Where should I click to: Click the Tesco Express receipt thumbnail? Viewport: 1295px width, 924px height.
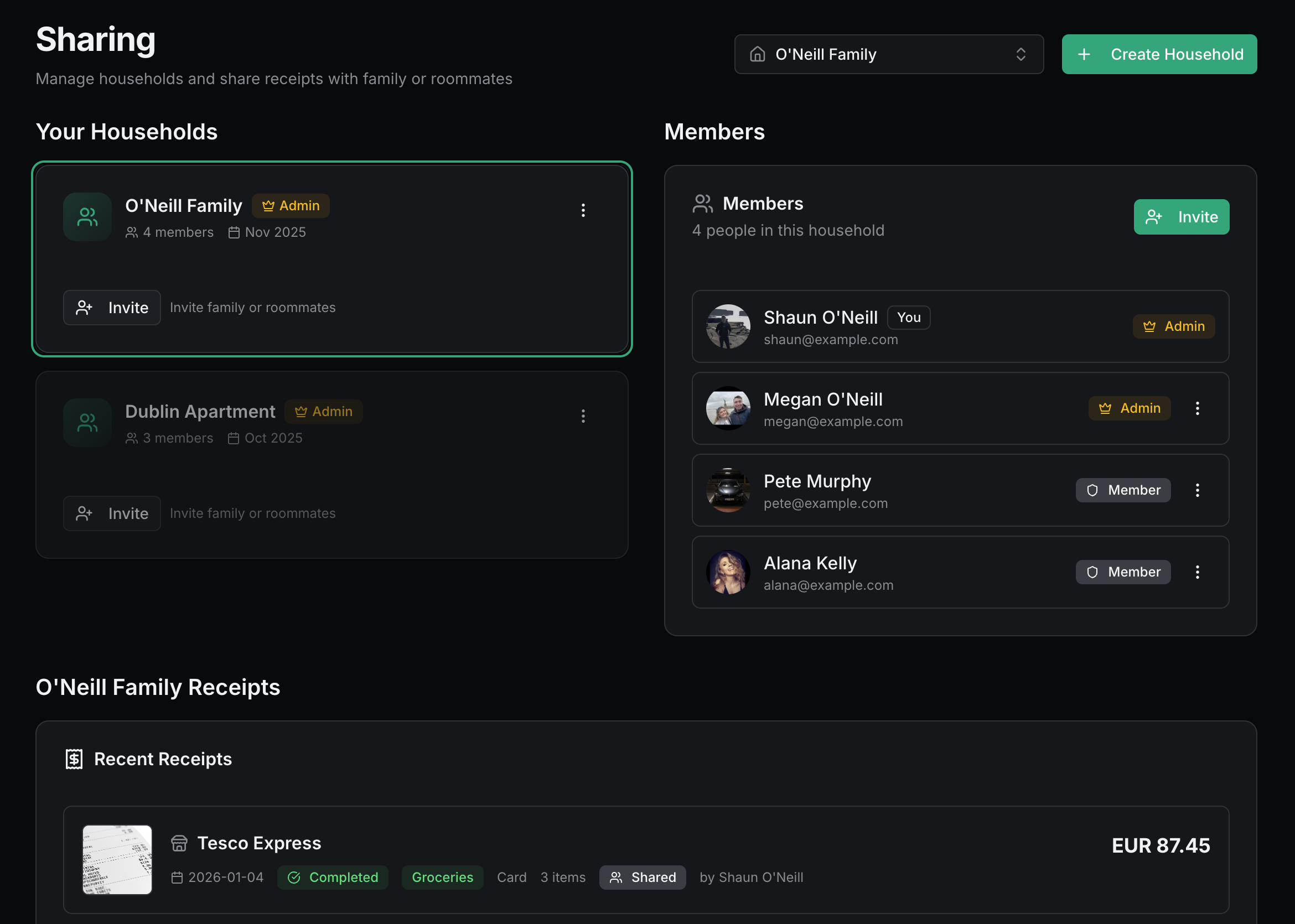pyautogui.click(x=117, y=860)
